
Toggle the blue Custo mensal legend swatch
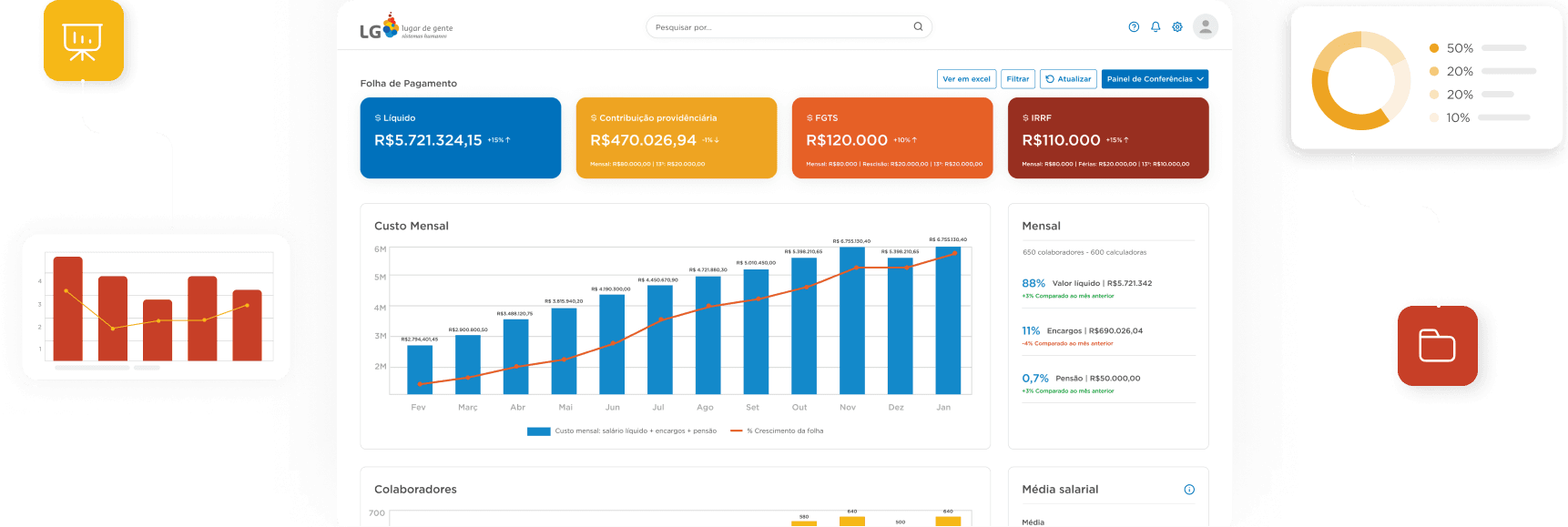538,431
